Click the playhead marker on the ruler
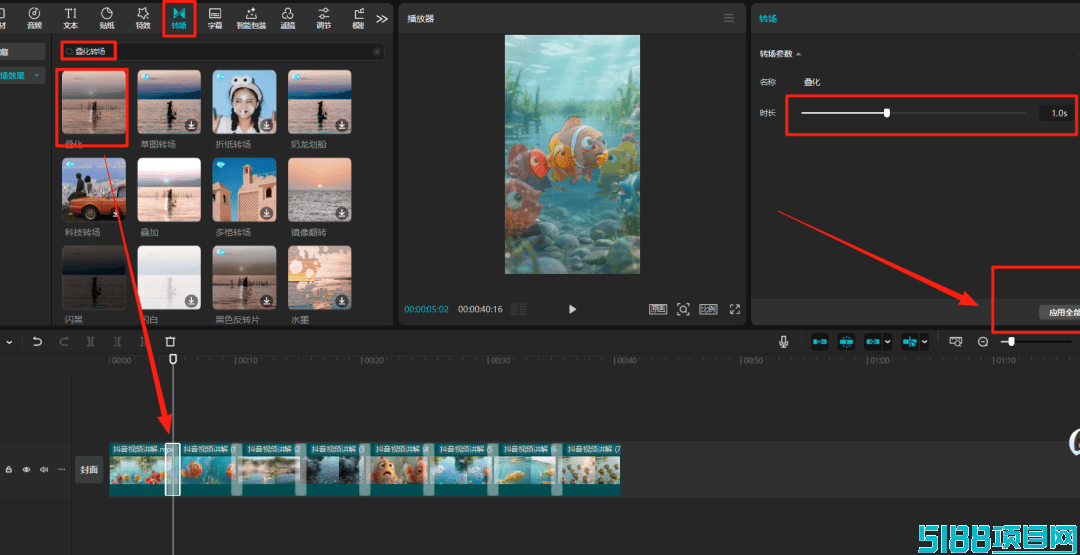1080x555 pixels. [173, 359]
